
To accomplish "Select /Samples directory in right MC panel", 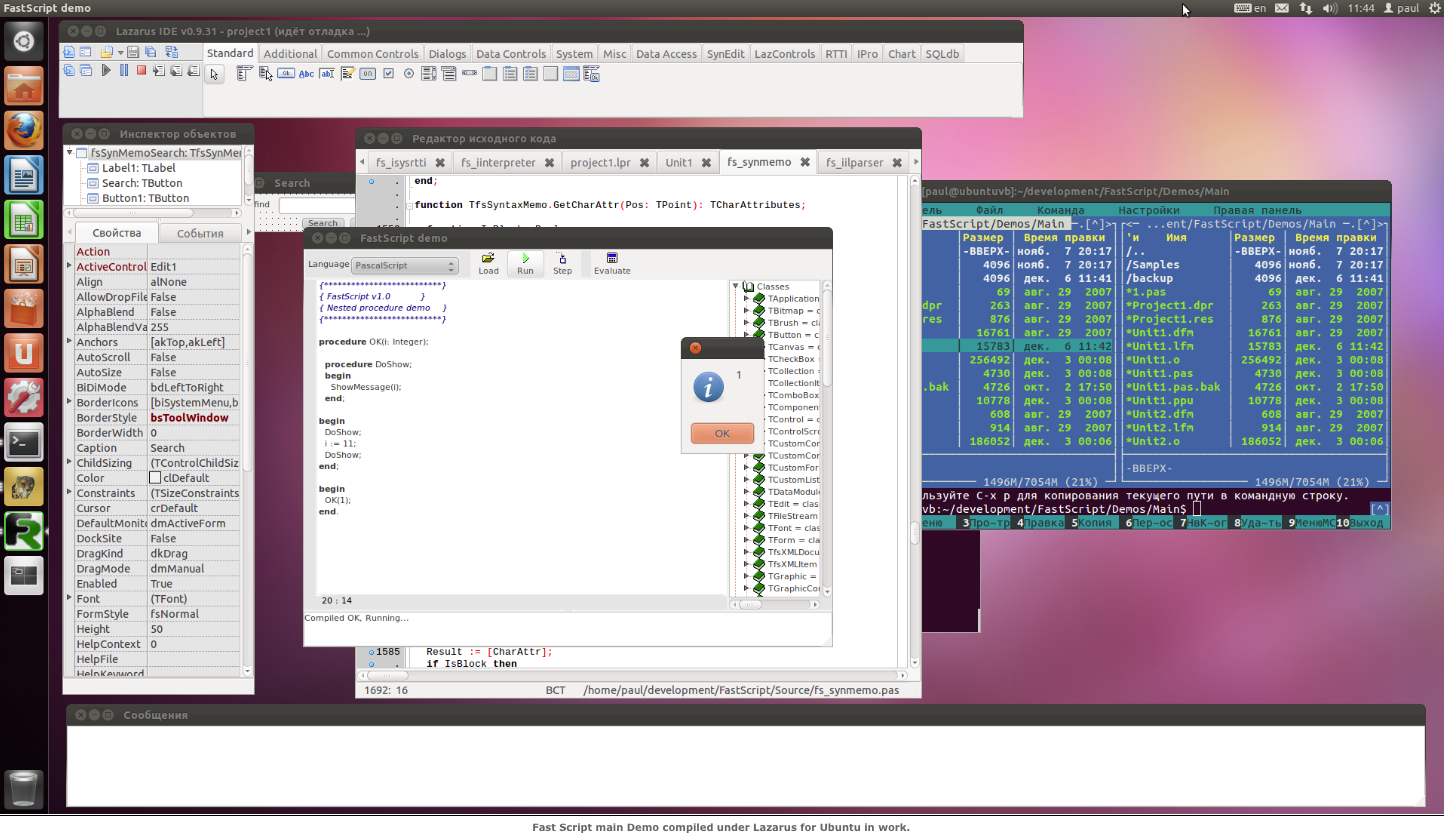I will (1255, 265).
